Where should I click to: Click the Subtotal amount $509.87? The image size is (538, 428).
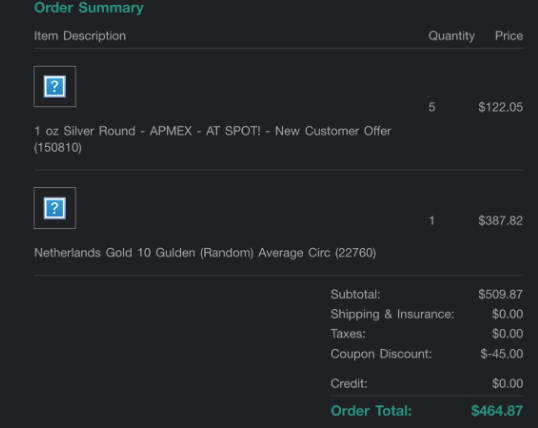[x=501, y=294]
